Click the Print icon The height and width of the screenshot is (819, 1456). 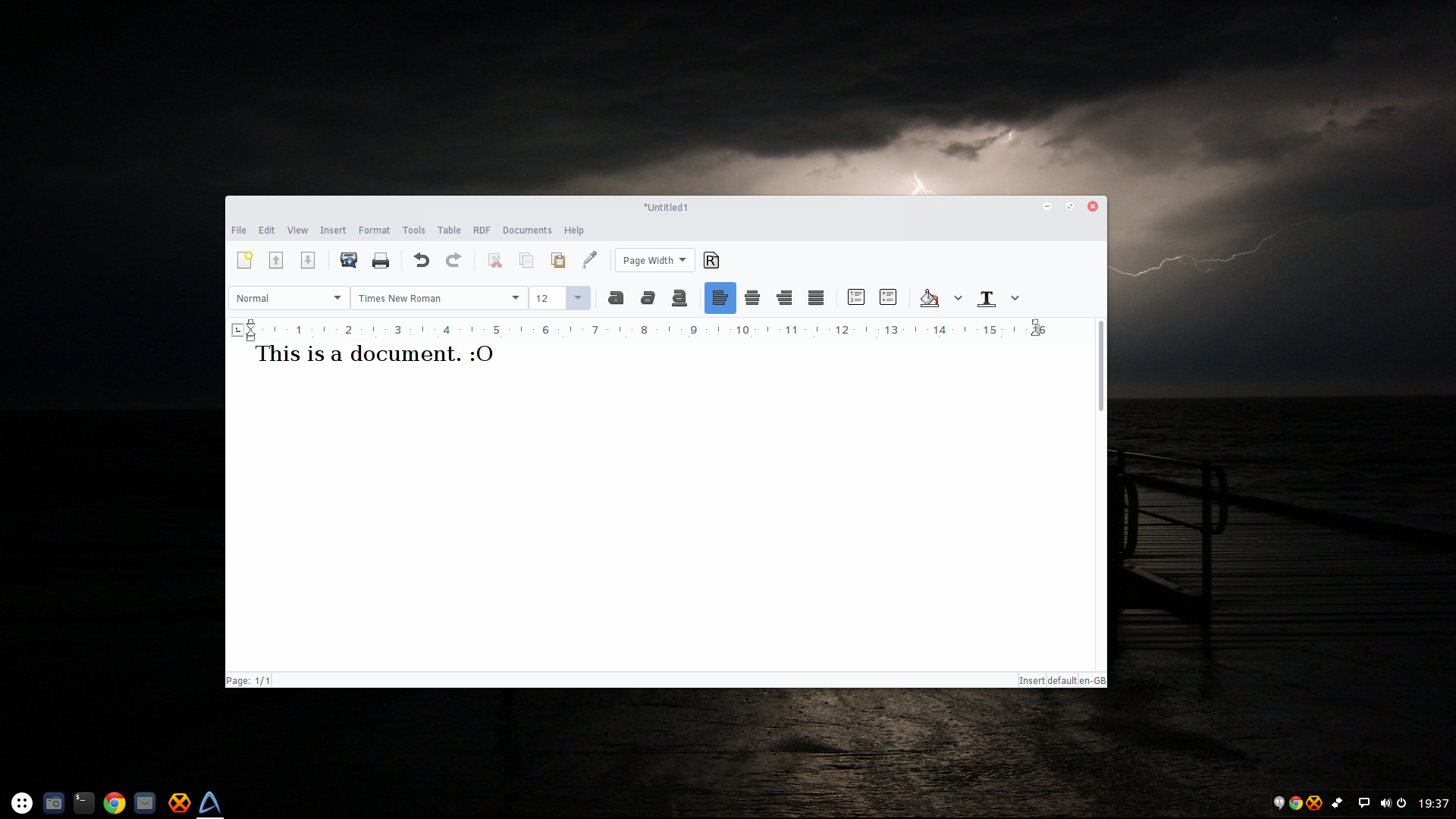click(x=381, y=260)
